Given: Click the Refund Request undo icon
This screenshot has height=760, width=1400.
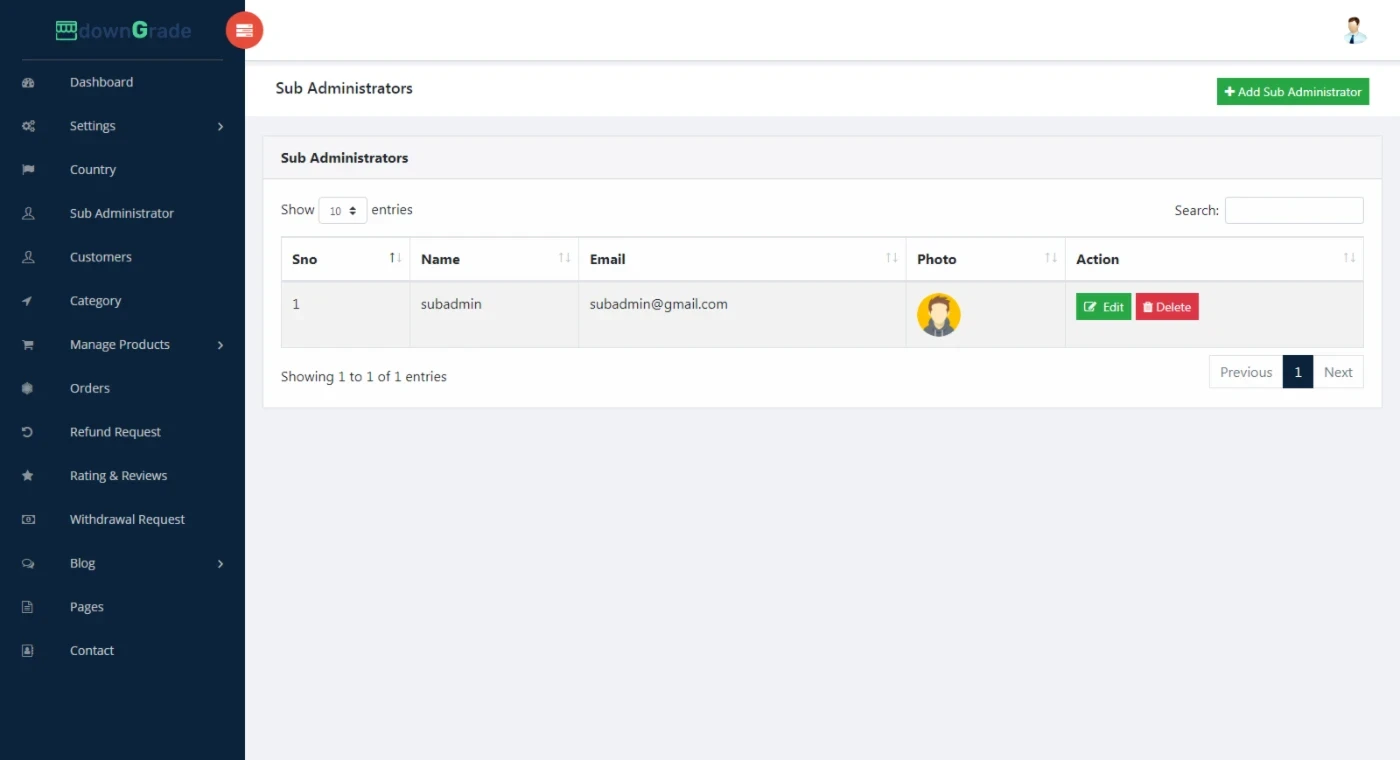Looking at the screenshot, I should click(28, 432).
